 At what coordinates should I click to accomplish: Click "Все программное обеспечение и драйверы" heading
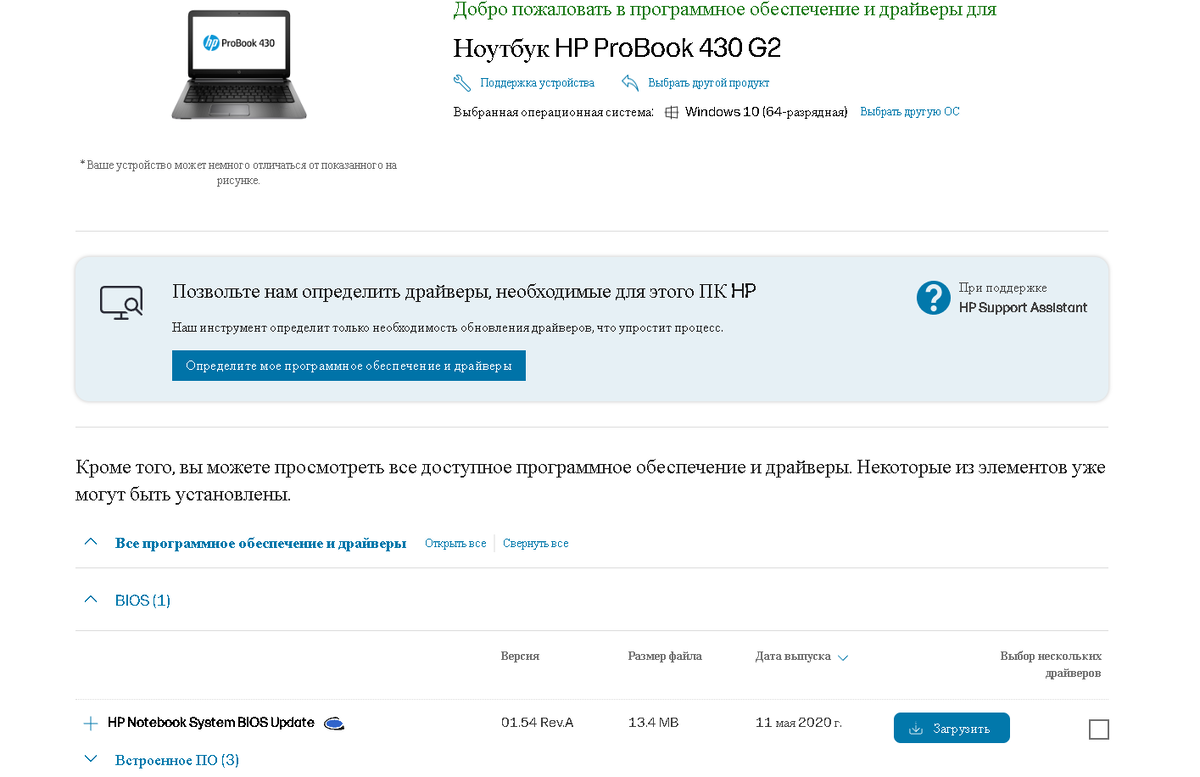[261, 544]
